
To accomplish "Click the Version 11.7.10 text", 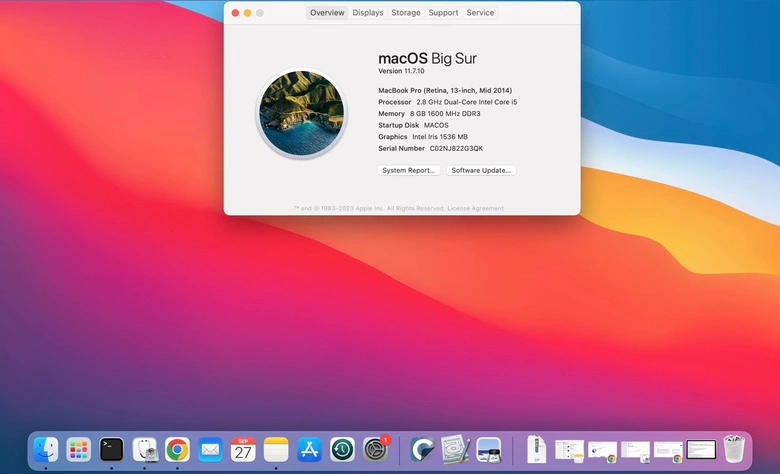I will (401, 71).
